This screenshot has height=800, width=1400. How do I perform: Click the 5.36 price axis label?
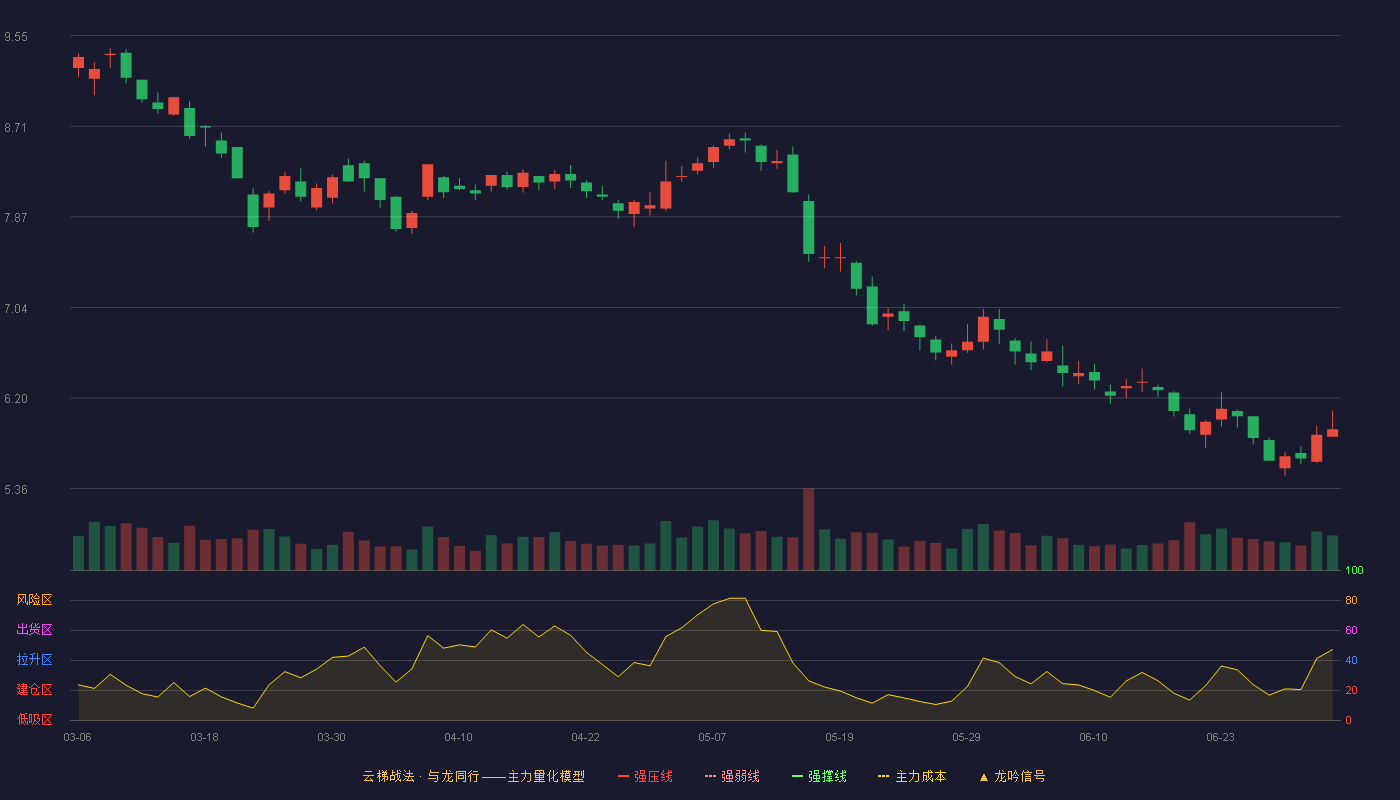coord(16,490)
